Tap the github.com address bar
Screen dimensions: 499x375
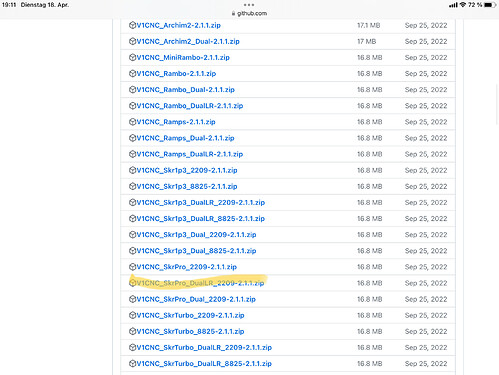coord(249,13)
